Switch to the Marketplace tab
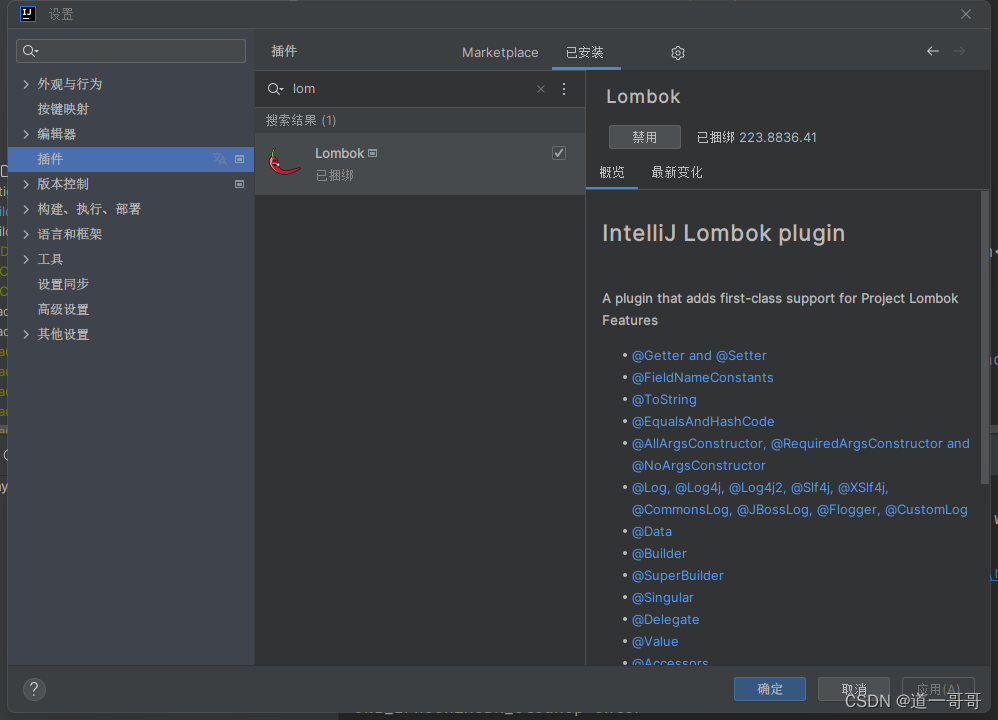Viewport: 998px width, 720px height. 500,53
